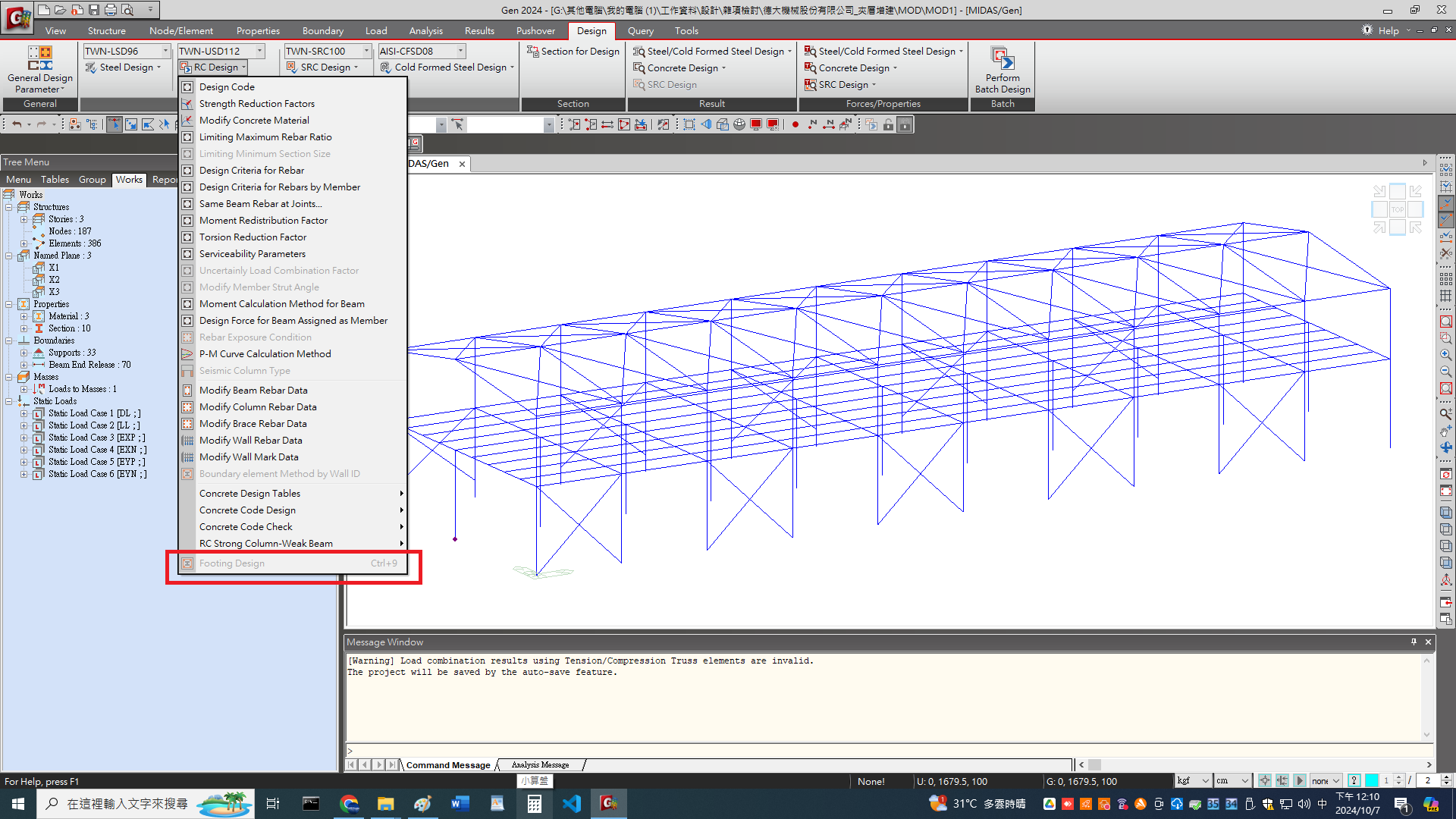Click the Message Window vertical scrollbar
Viewport: 1456px width, 819px height.
point(1426,698)
